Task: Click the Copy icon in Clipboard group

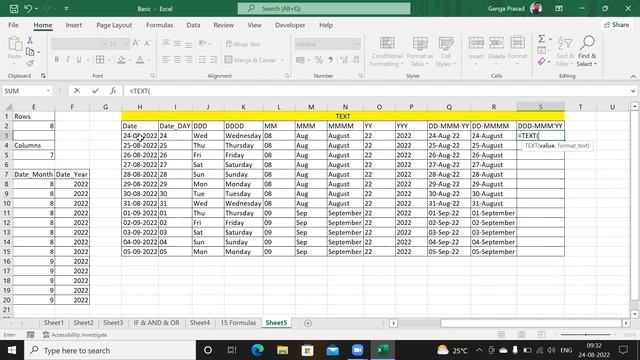Action: pos(30,52)
